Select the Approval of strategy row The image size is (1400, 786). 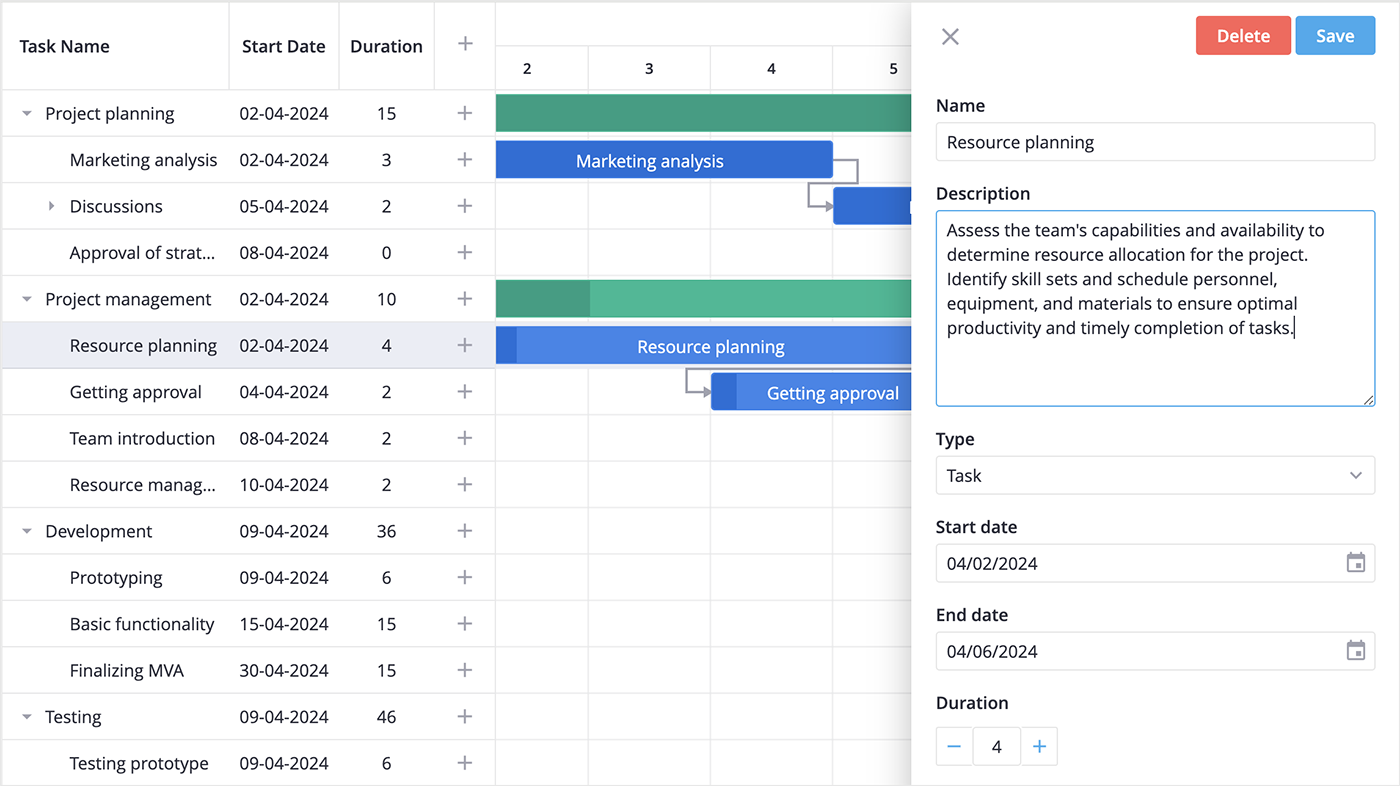[x=248, y=253]
